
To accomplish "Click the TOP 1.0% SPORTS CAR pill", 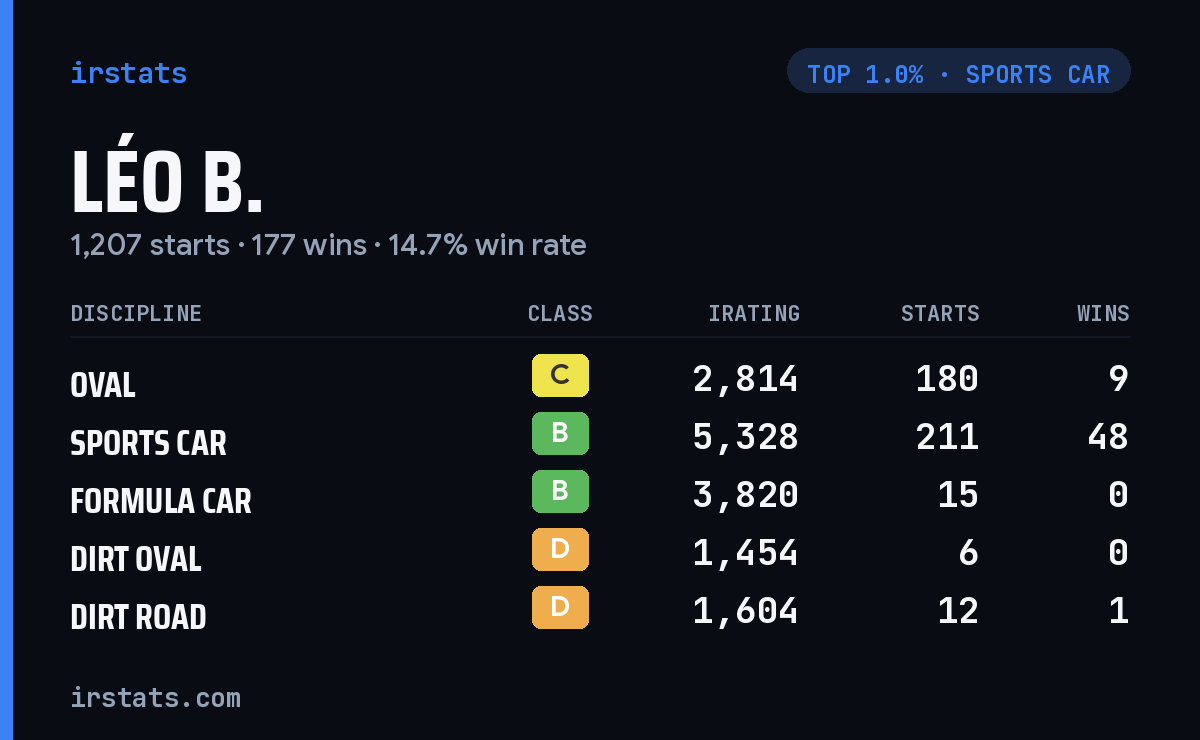I will 959,71.
